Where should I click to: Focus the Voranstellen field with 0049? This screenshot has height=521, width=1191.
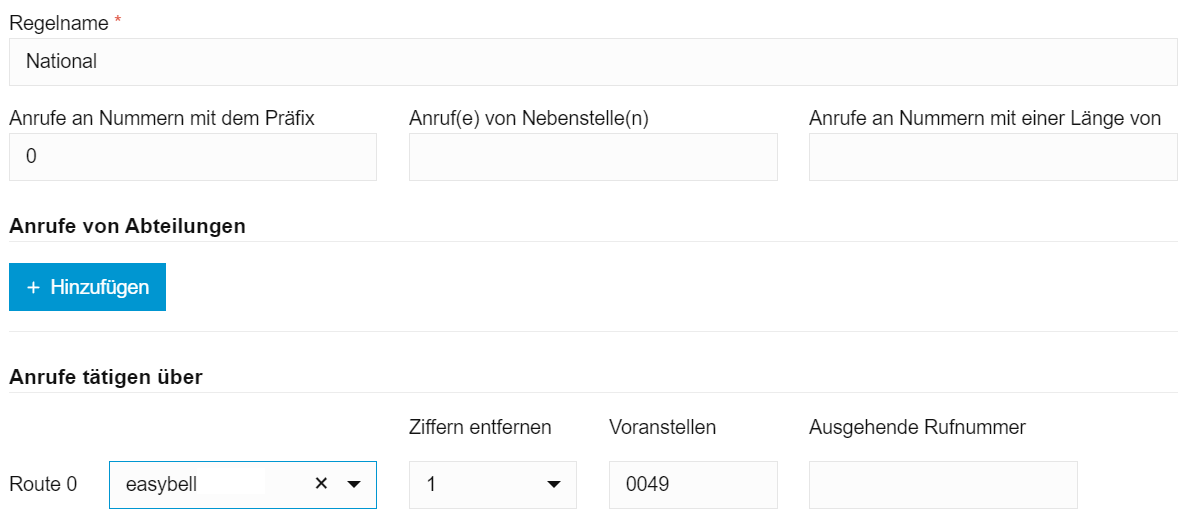tap(693, 485)
